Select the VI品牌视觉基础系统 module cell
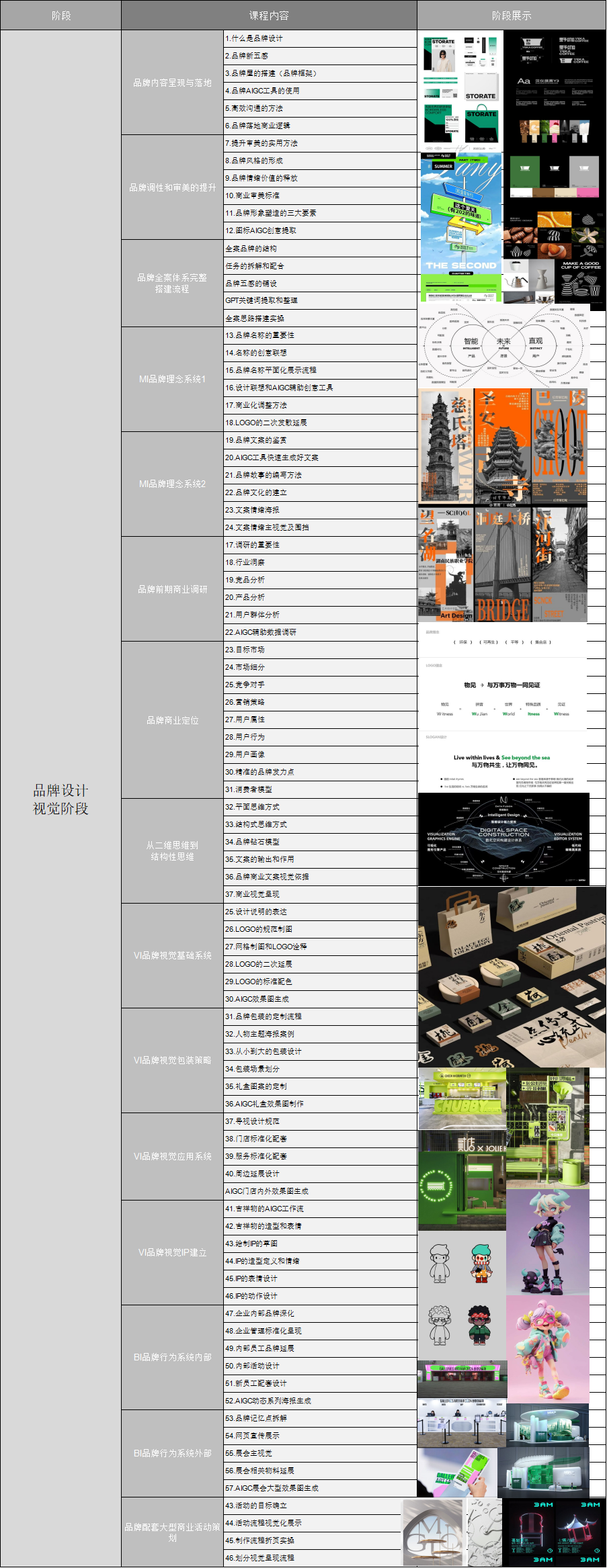 172,955
